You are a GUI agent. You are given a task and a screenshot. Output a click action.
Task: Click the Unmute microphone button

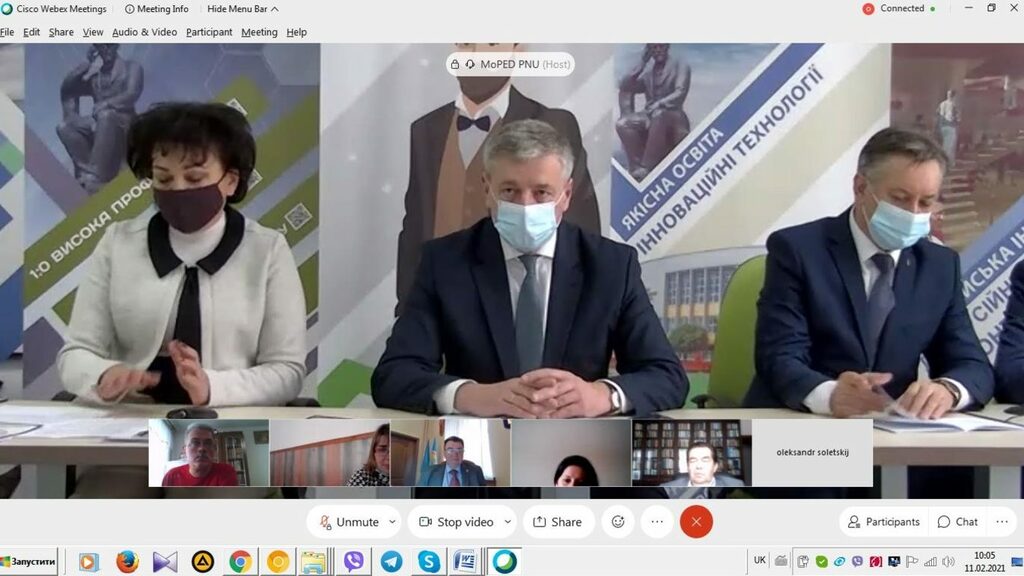(x=348, y=522)
